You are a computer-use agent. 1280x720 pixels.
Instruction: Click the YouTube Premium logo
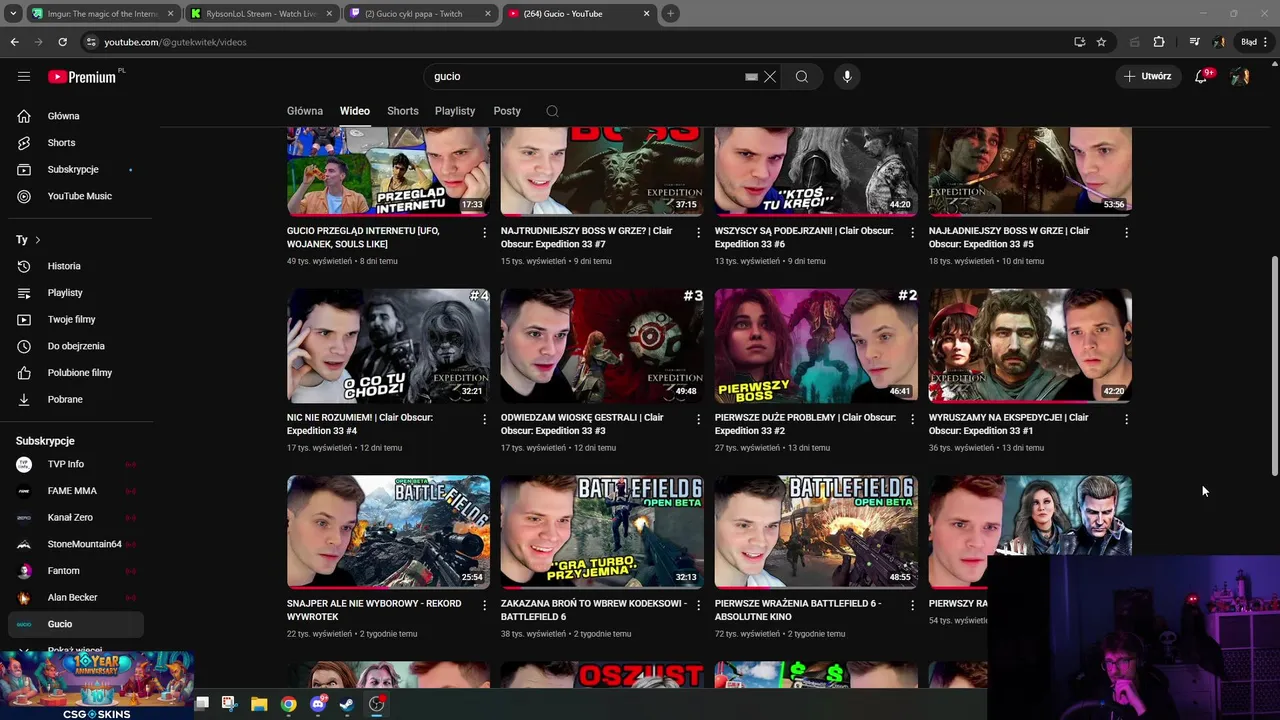[82, 77]
